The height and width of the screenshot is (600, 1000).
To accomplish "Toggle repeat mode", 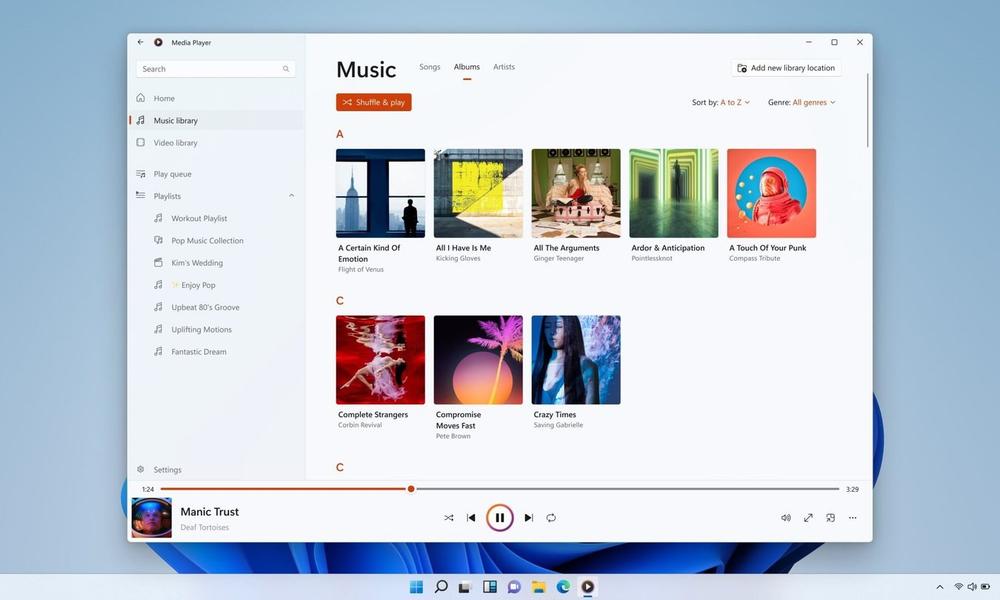I will (551, 518).
